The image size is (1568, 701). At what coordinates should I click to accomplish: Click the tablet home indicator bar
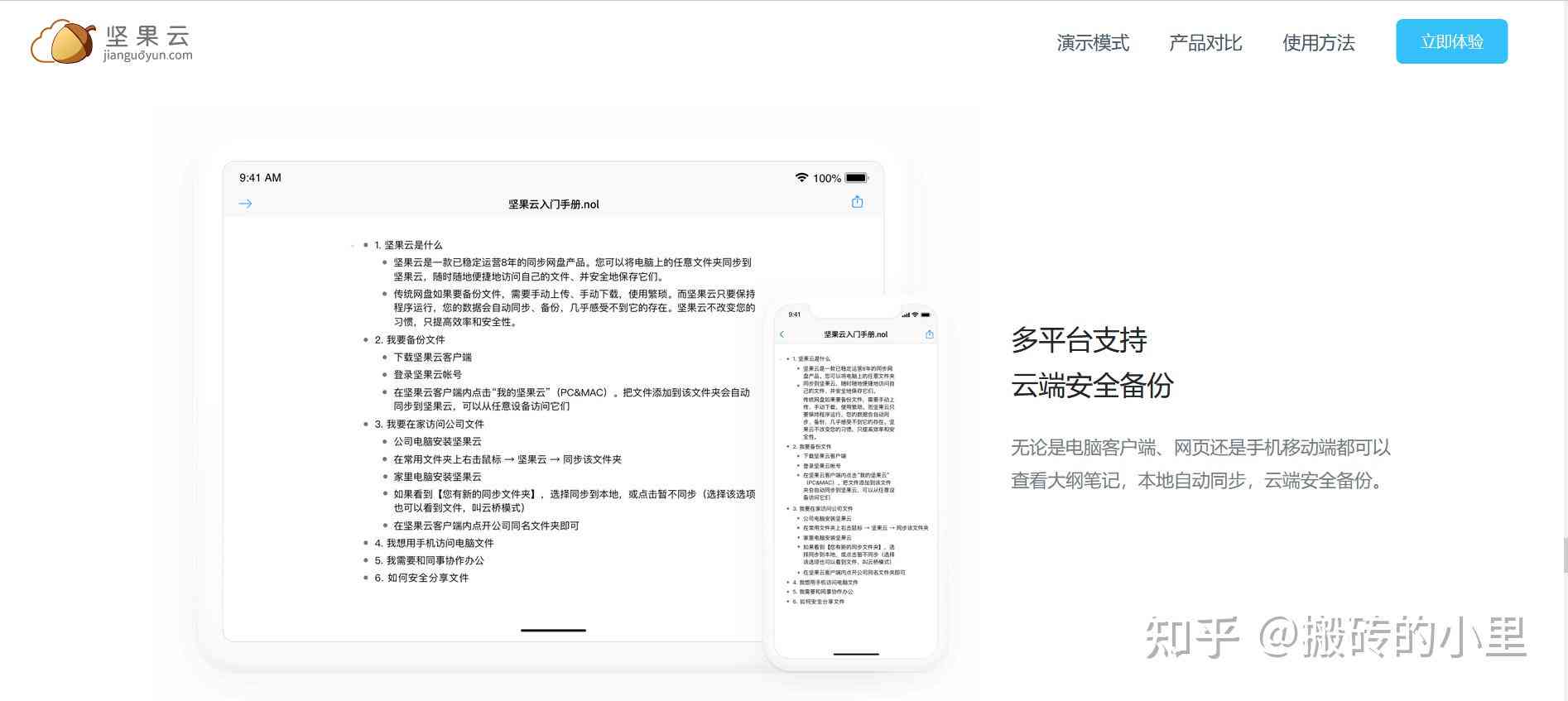coord(553,631)
